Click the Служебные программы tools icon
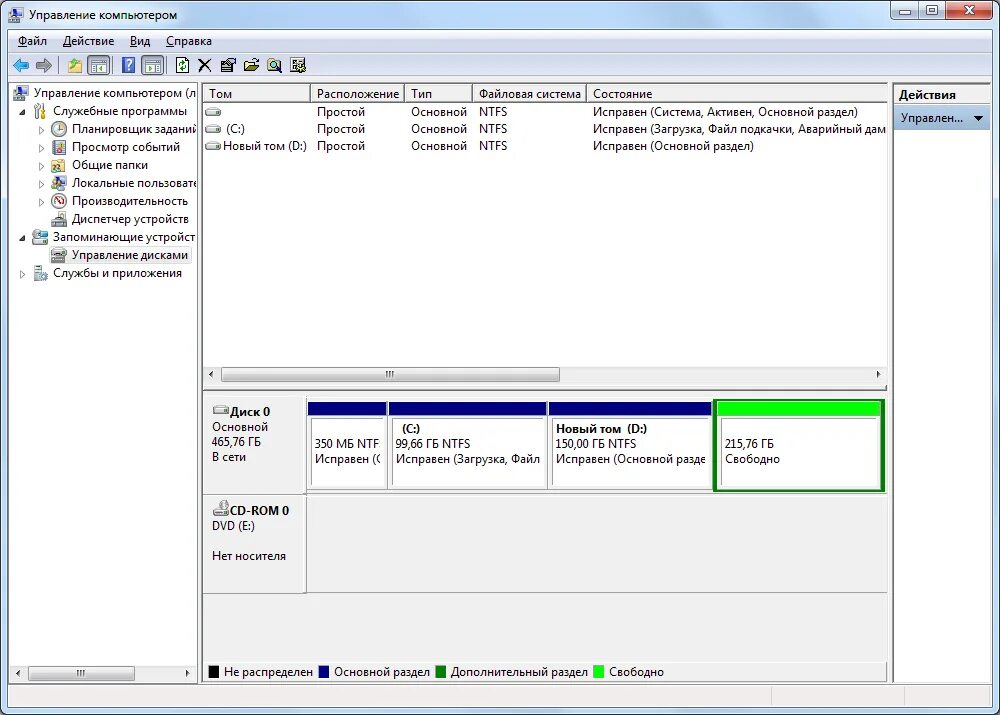Viewport: 1000px width, 715px height. click(40, 111)
